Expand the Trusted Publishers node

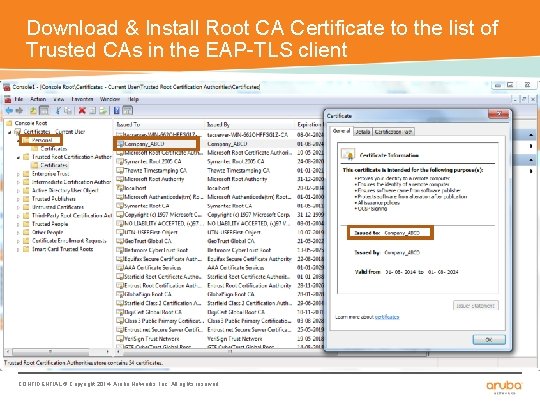tap(18, 199)
